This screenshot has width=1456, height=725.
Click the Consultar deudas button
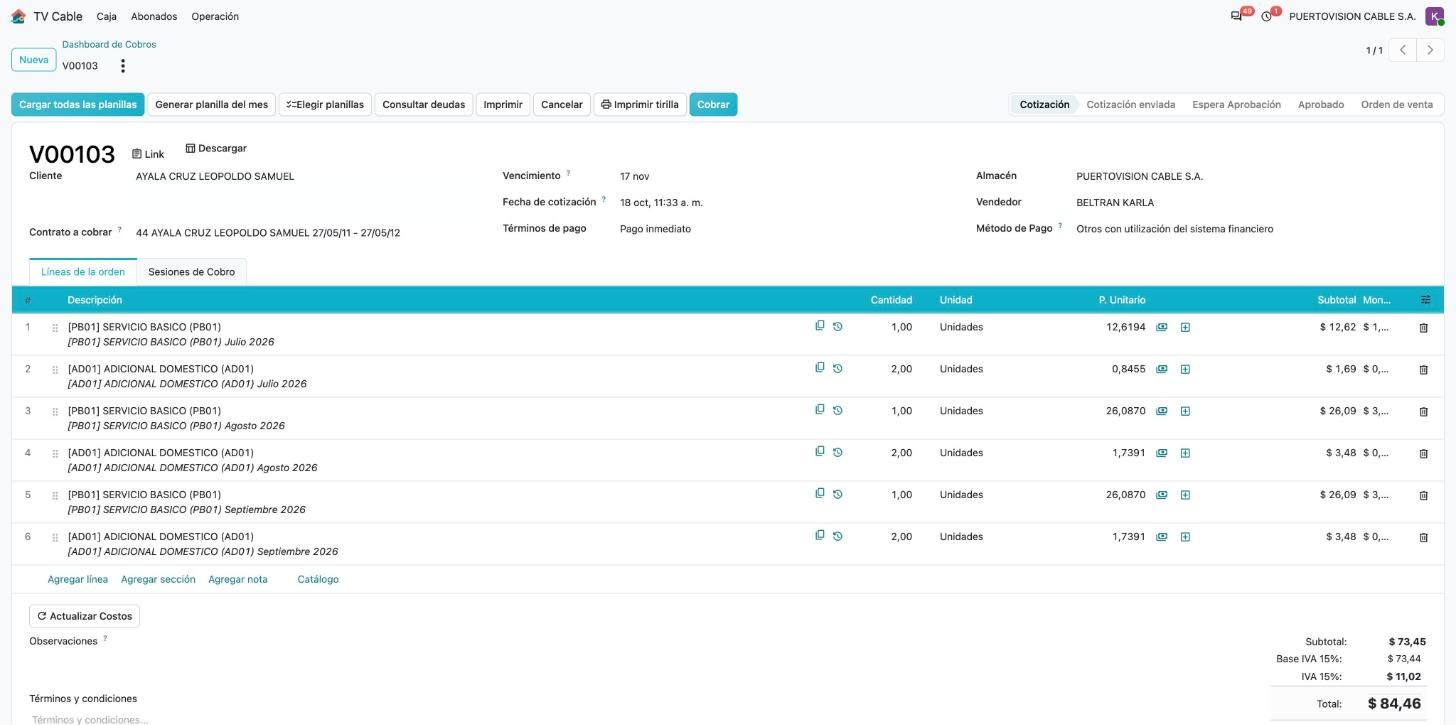424,104
